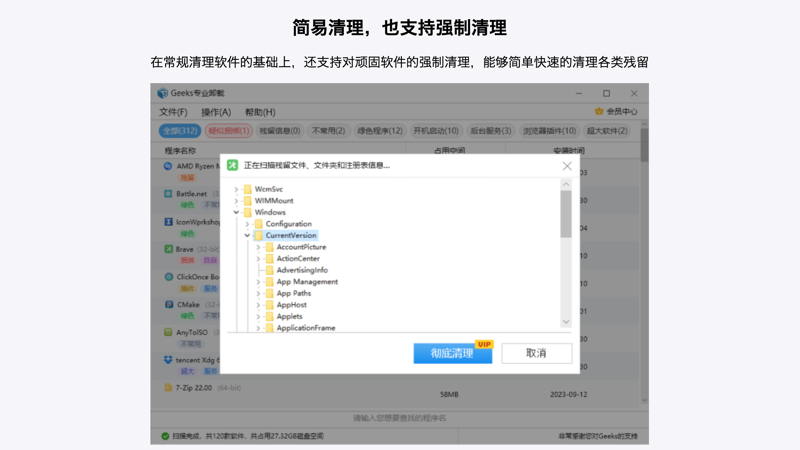
Task: Select the ApplicationFrame tree item
Action: coord(306,328)
